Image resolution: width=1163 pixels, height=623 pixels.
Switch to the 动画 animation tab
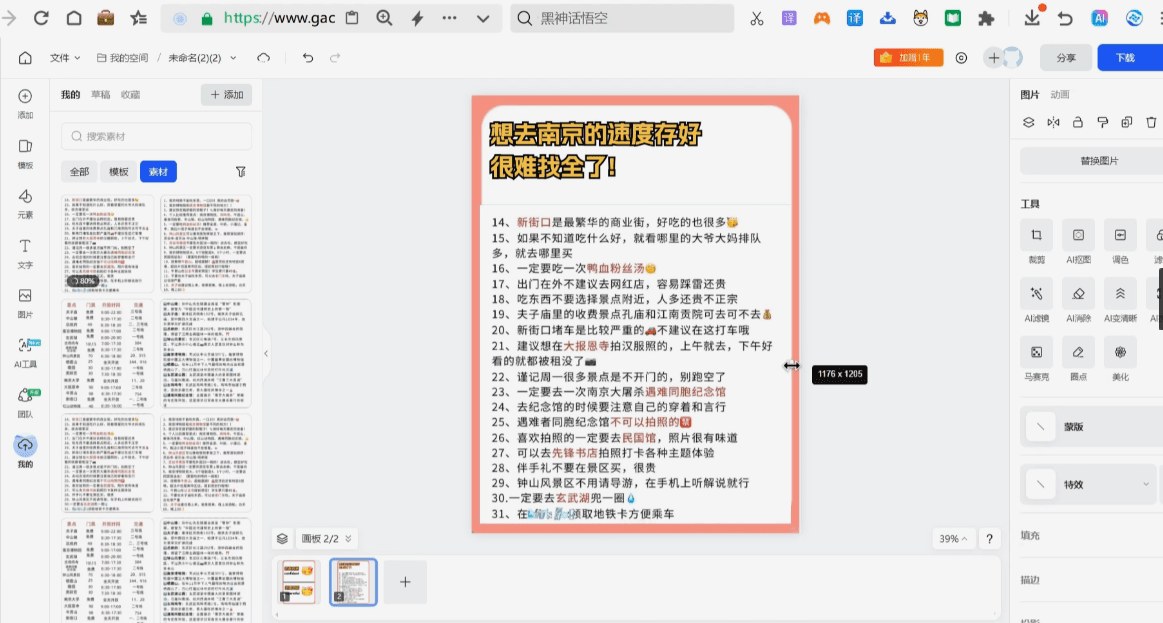(1060, 94)
